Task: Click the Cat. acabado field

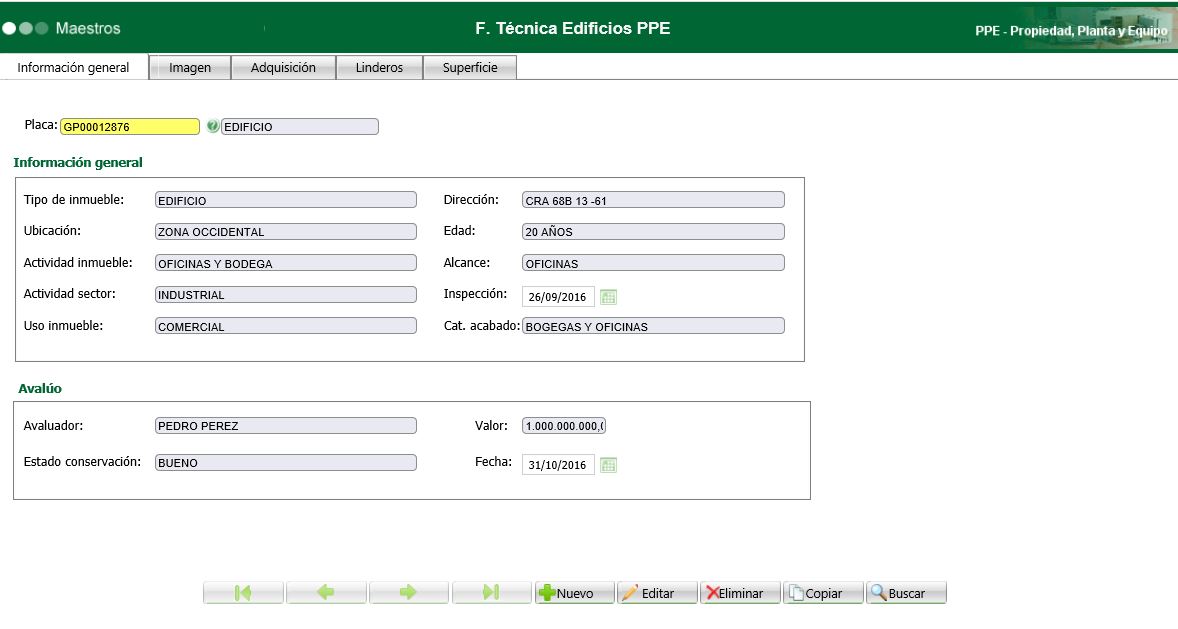Action: (x=654, y=326)
